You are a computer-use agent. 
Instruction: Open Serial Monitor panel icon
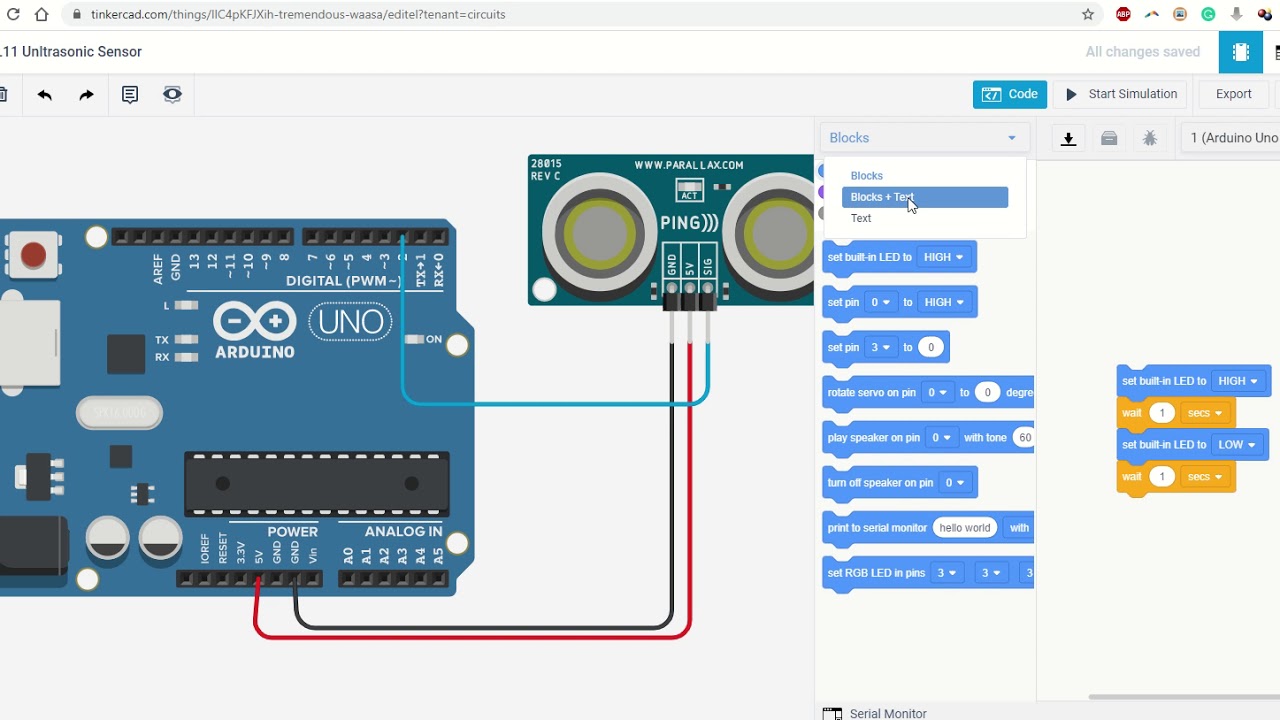(x=832, y=714)
